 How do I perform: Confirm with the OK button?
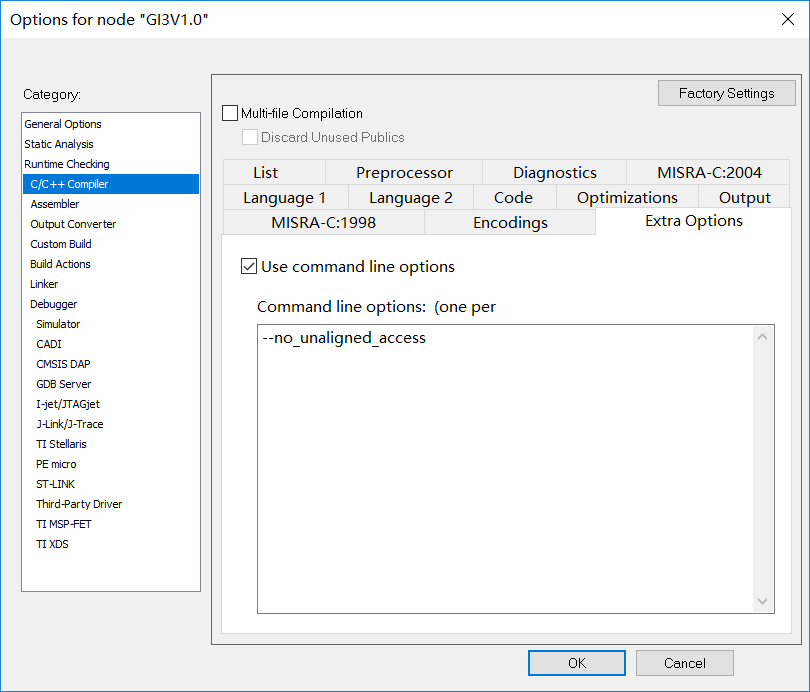[x=577, y=662]
